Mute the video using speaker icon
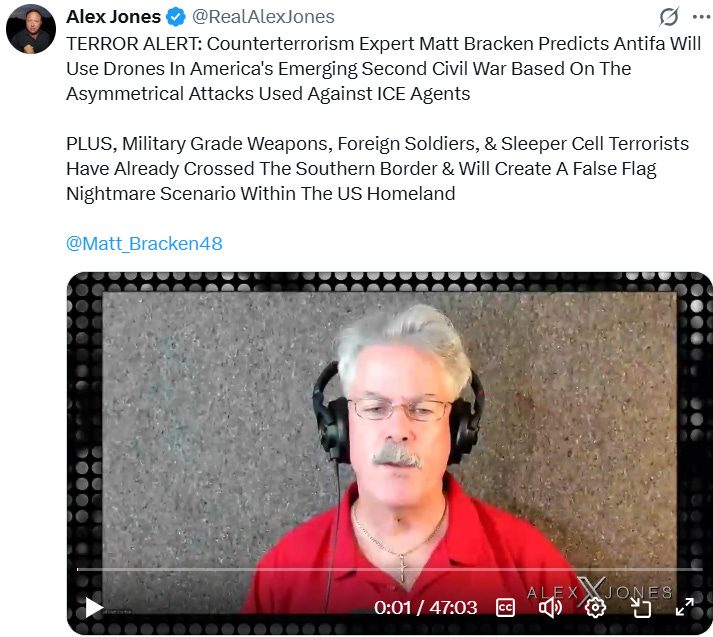The width and height of the screenshot is (713, 637). pos(550,608)
